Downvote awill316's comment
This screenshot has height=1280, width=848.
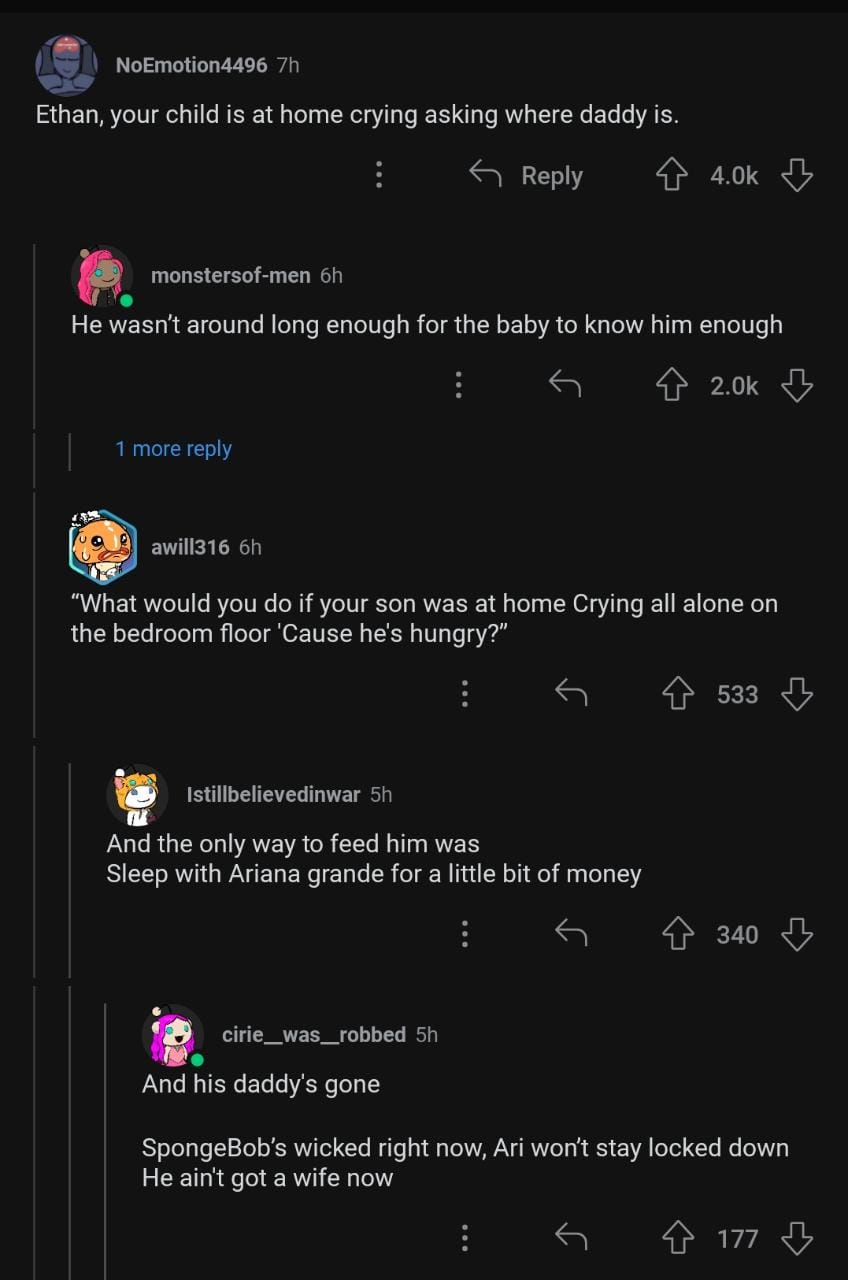point(797,694)
